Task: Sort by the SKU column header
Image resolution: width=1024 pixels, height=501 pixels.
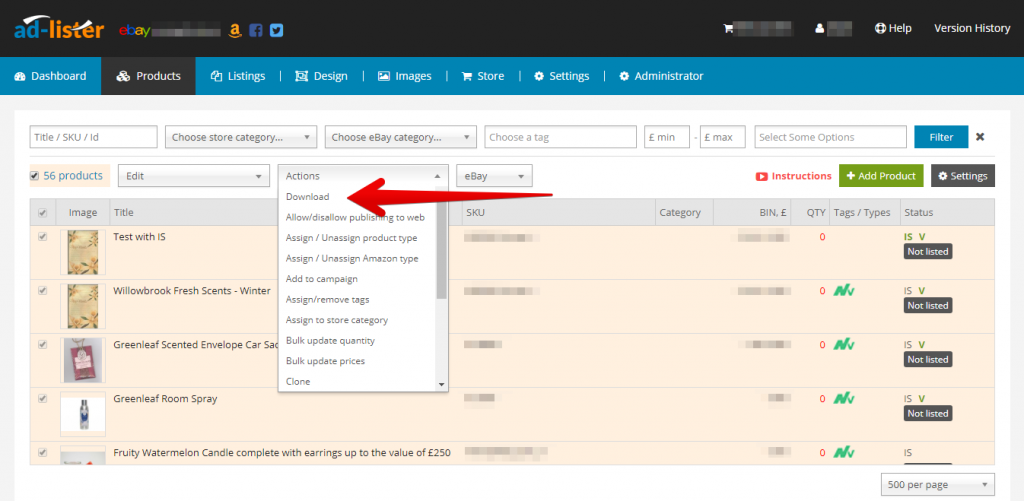Action: click(475, 212)
